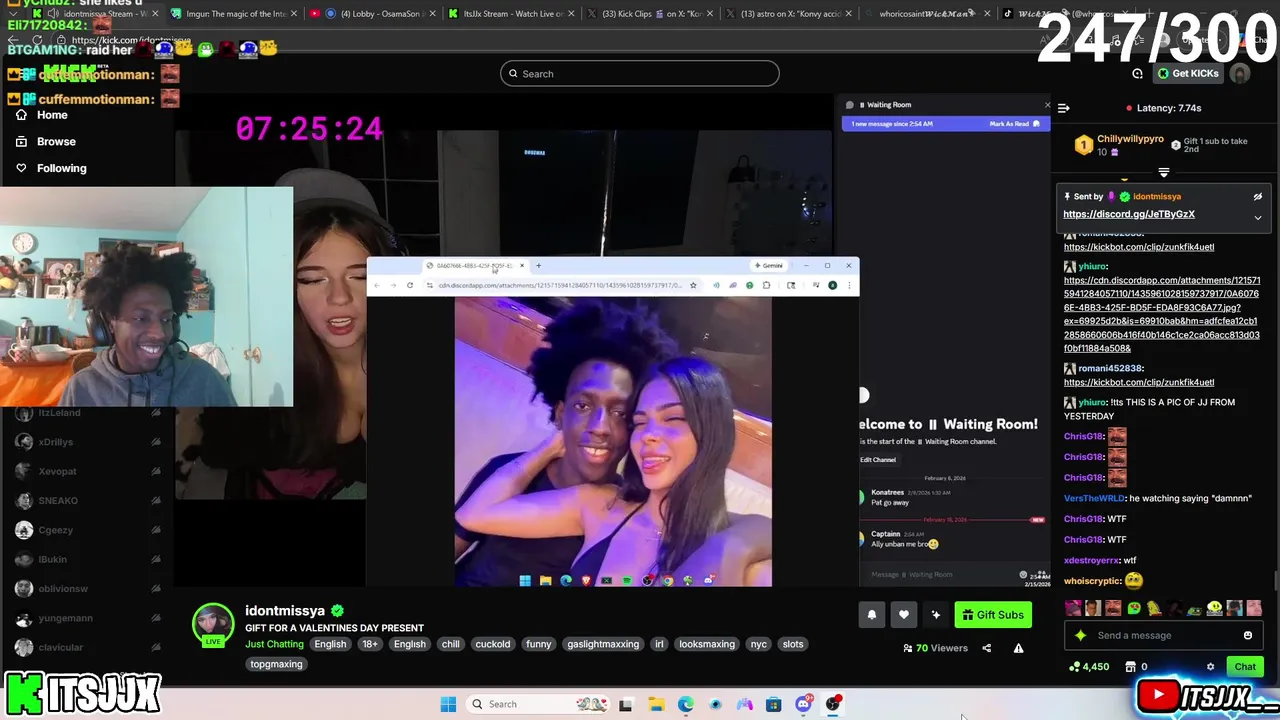The width and height of the screenshot is (1280, 720).
Task: Select the gaslightmaxxing stream tag
Action: (603, 644)
